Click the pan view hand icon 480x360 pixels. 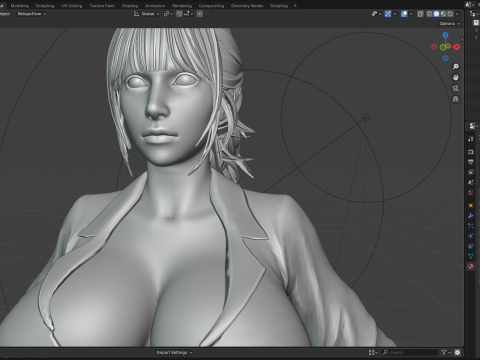(456, 77)
